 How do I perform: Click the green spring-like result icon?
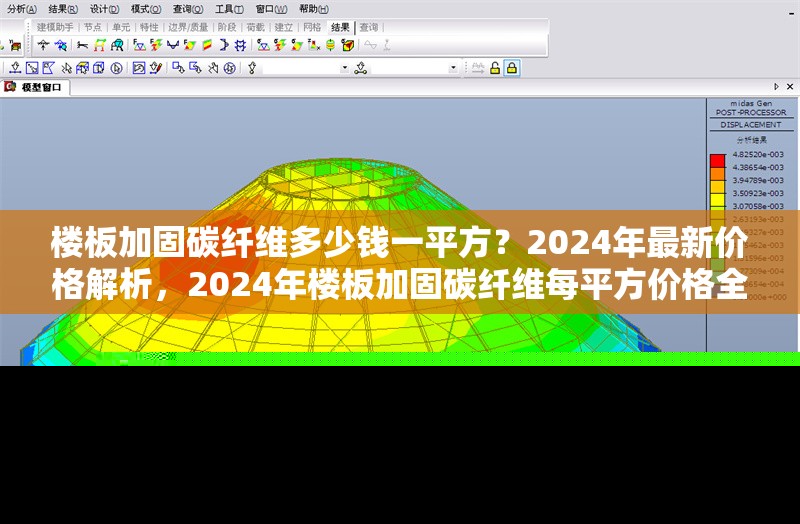pyautogui.click(x=331, y=45)
